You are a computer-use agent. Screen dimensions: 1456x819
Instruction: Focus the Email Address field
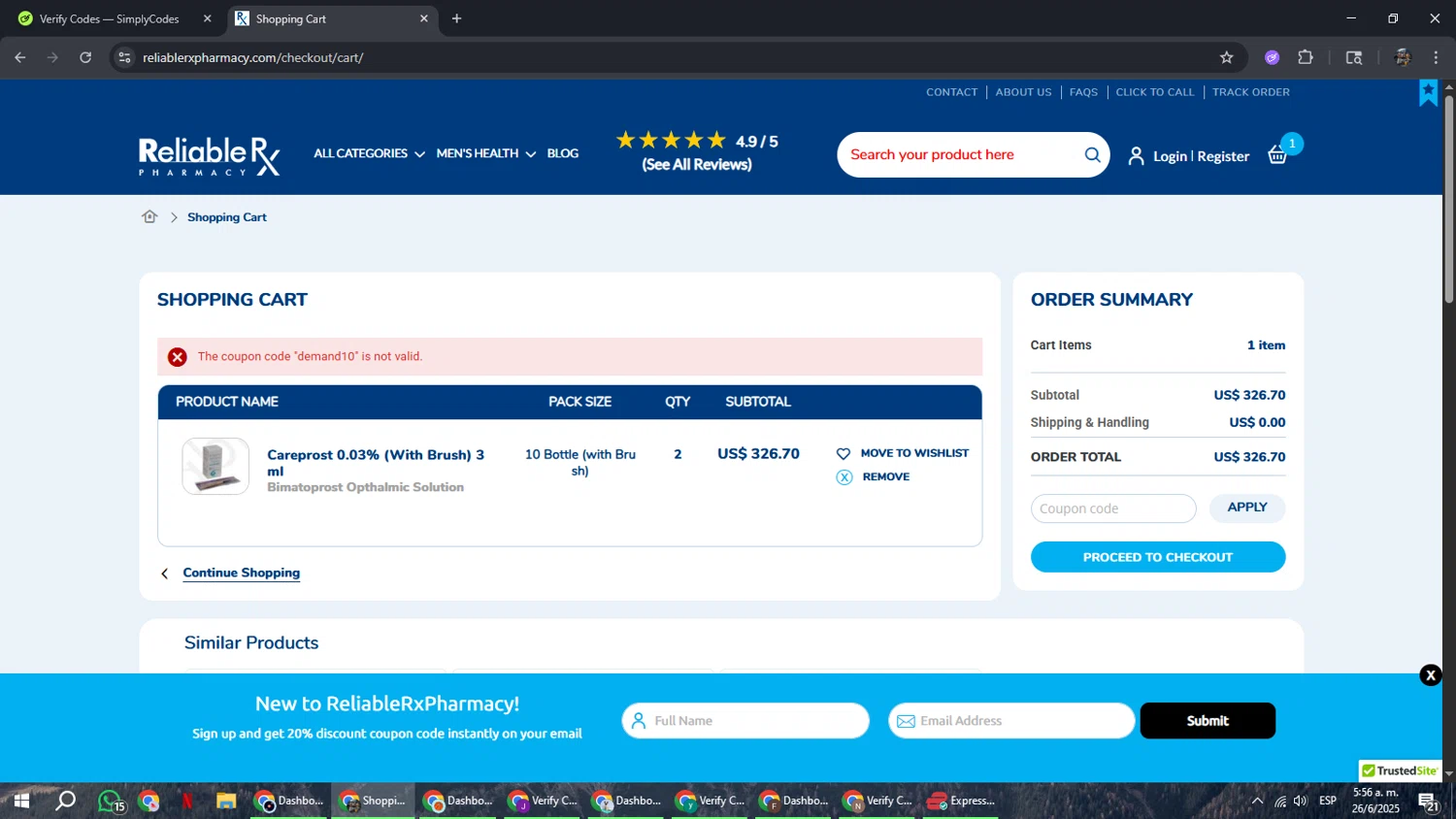[1011, 721]
